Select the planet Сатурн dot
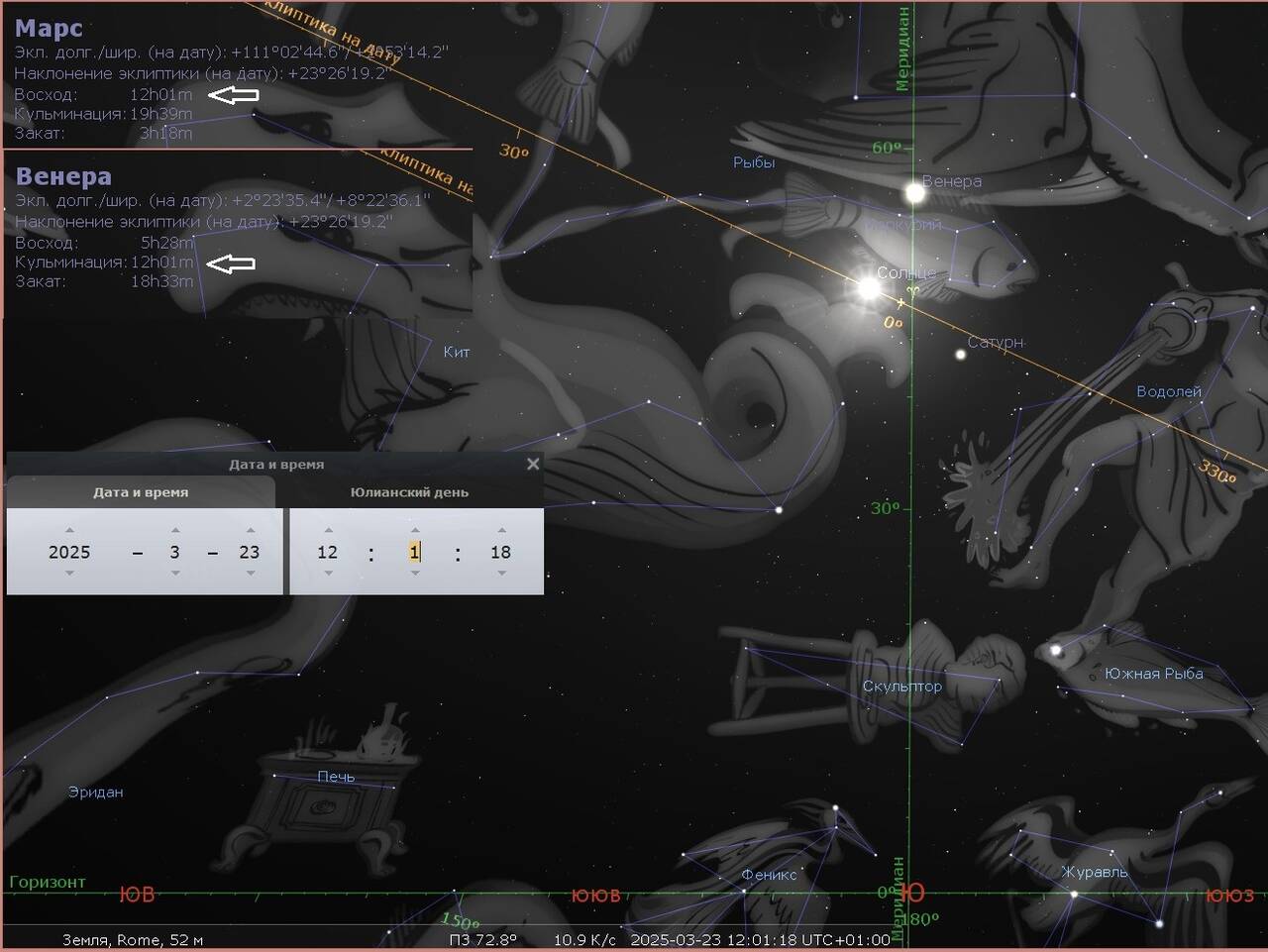 [x=960, y=354]
